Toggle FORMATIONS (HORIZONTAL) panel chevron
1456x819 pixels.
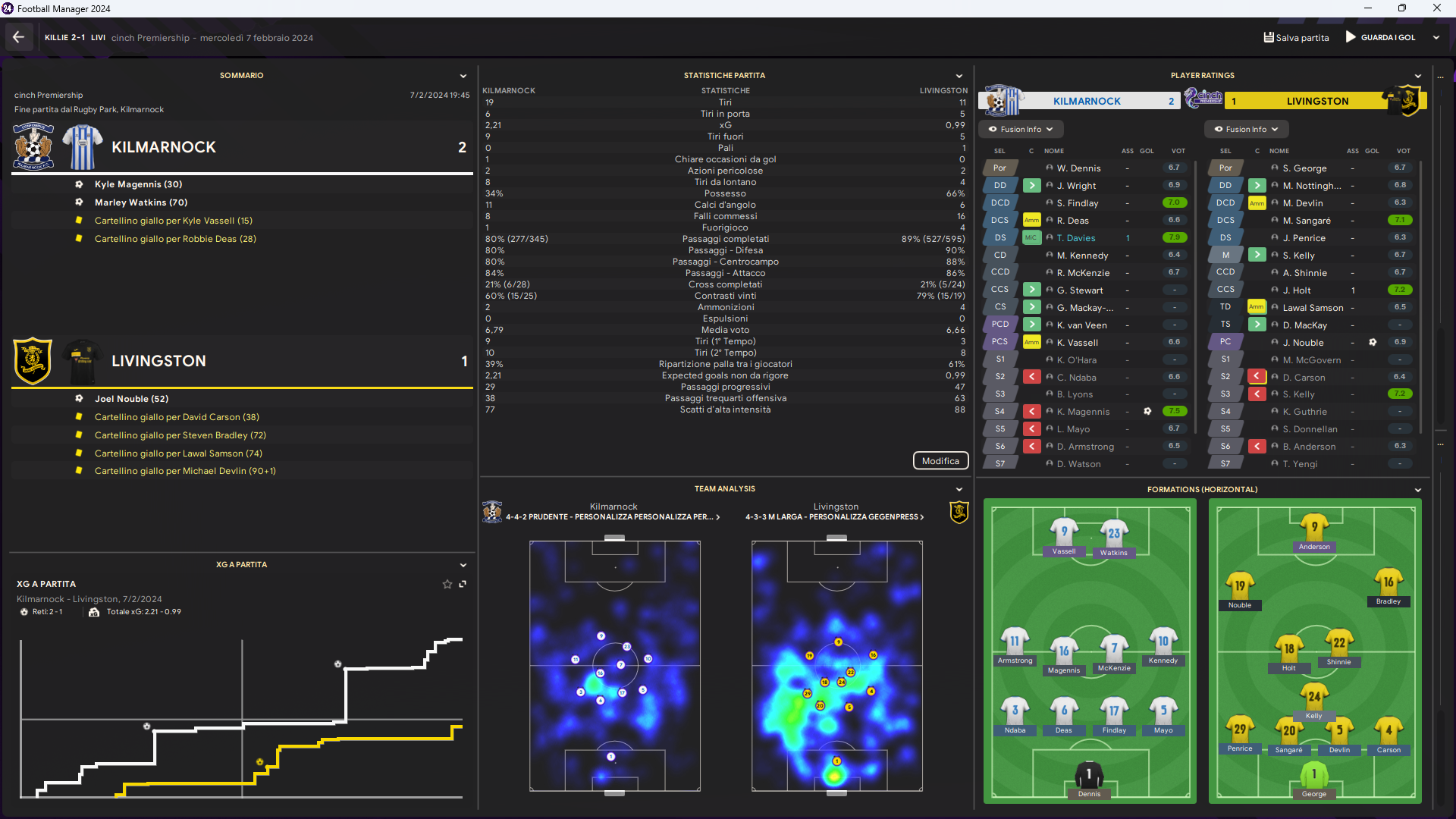1417,490
